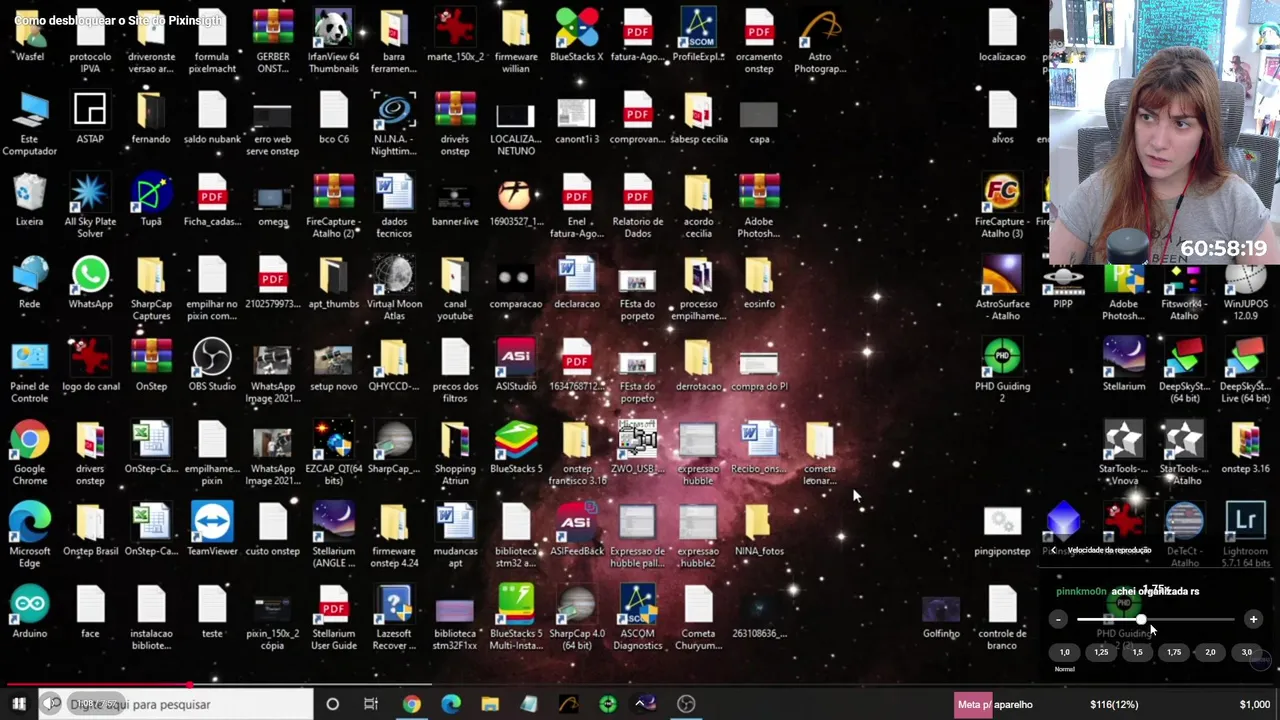The width and height of the screenshot is (1280, 720).
Task: Open the ASTAP desktop icon
Action: click(x=90, y=118)
